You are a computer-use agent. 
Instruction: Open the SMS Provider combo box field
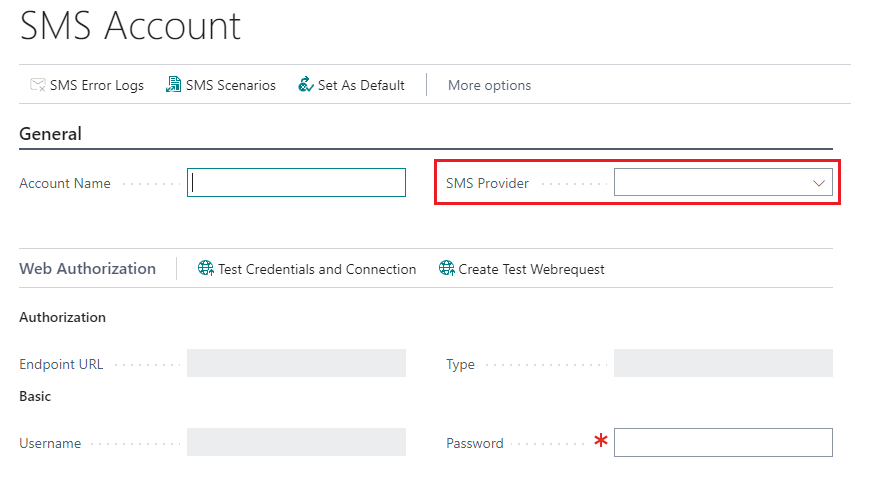(723, 183)
